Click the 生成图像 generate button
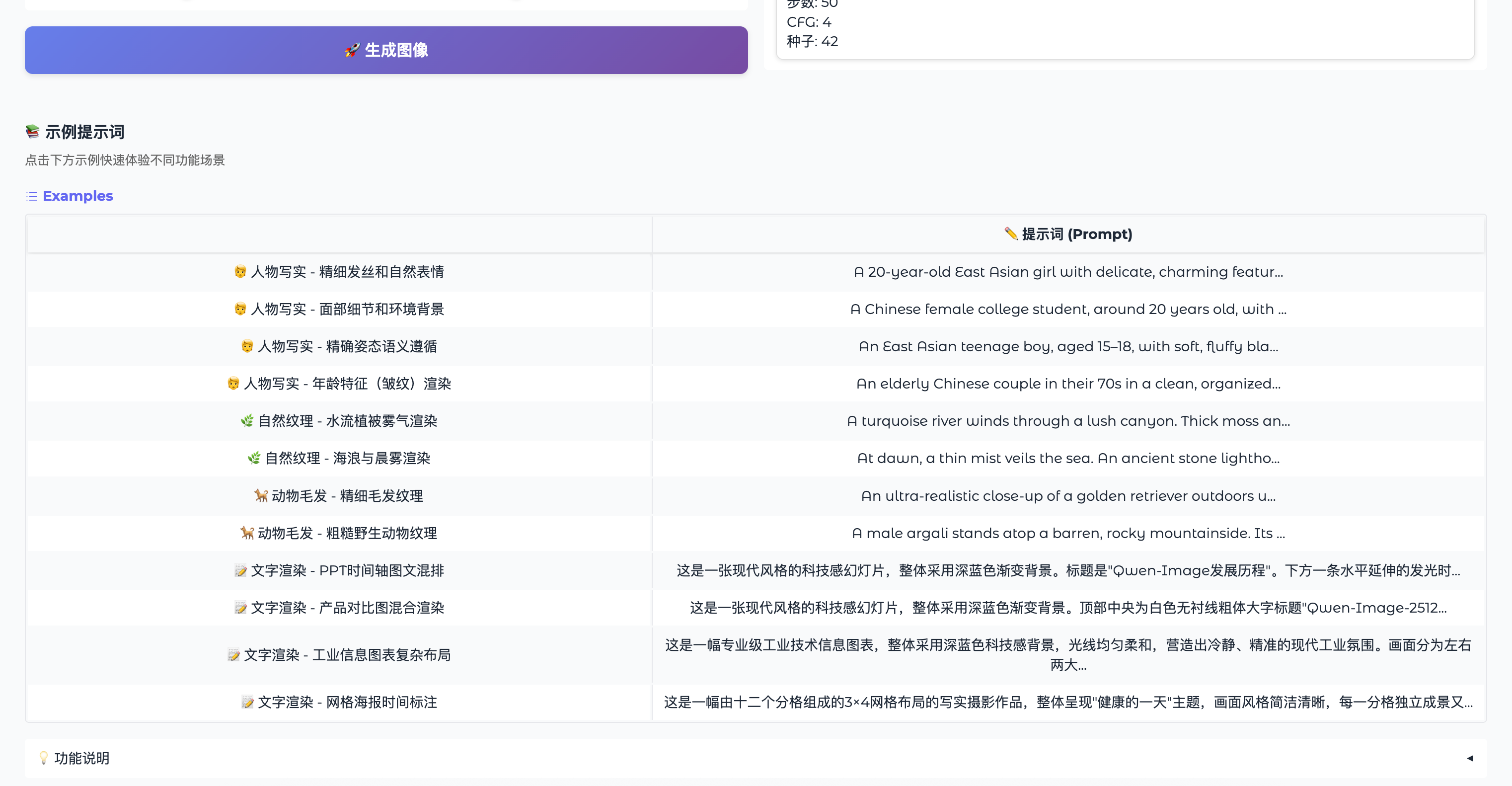1512x786 pixels. coord(385,50)
